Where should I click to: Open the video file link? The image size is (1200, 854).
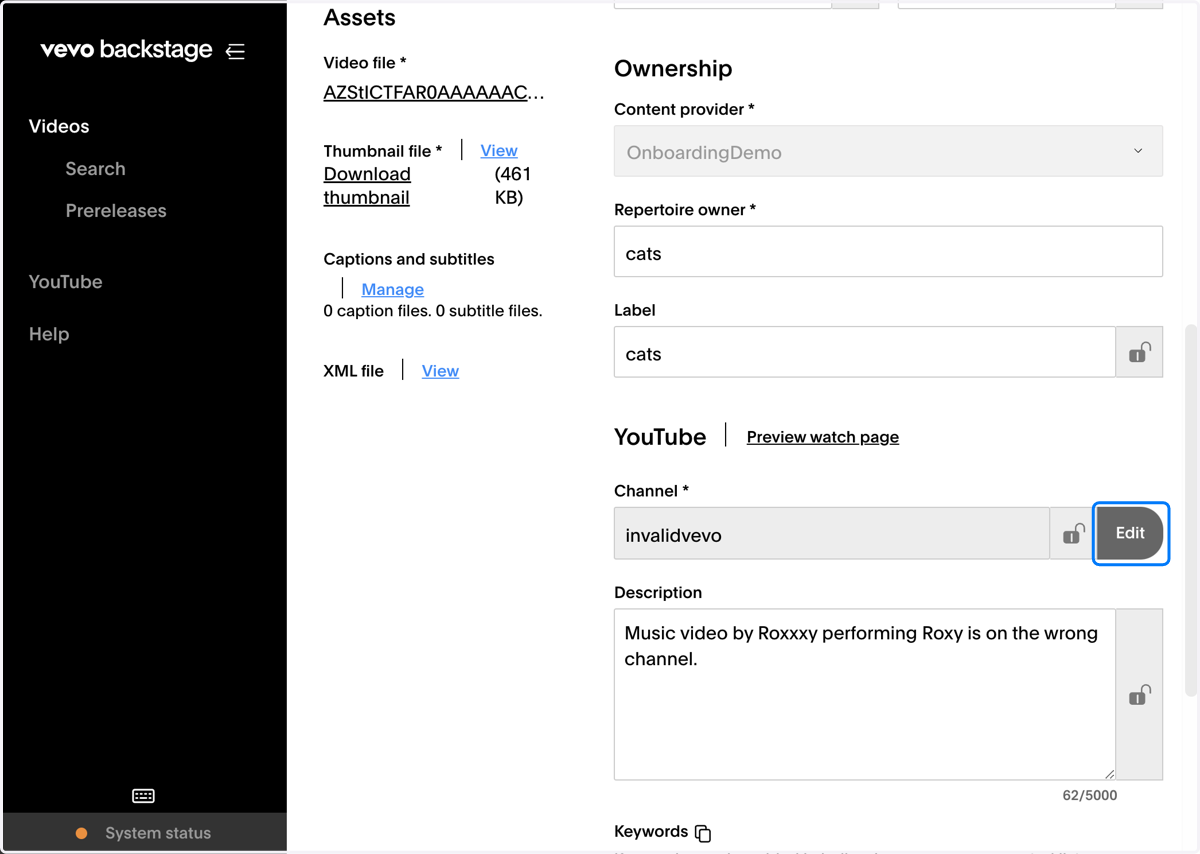(434, 93)
